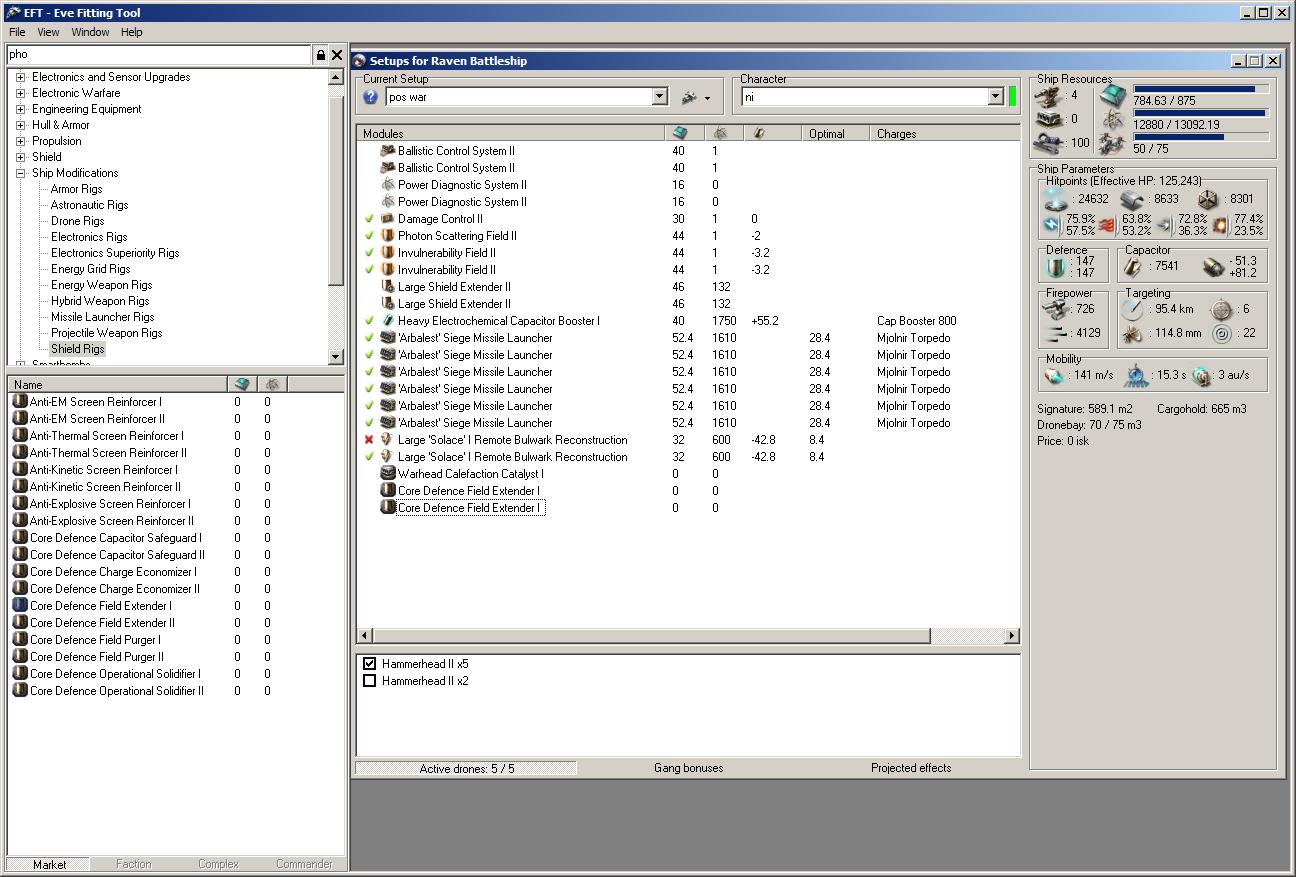Click the Core Defence Field Purger II icon
This screenshot has width=1296, height=877.
pos(19,657)
